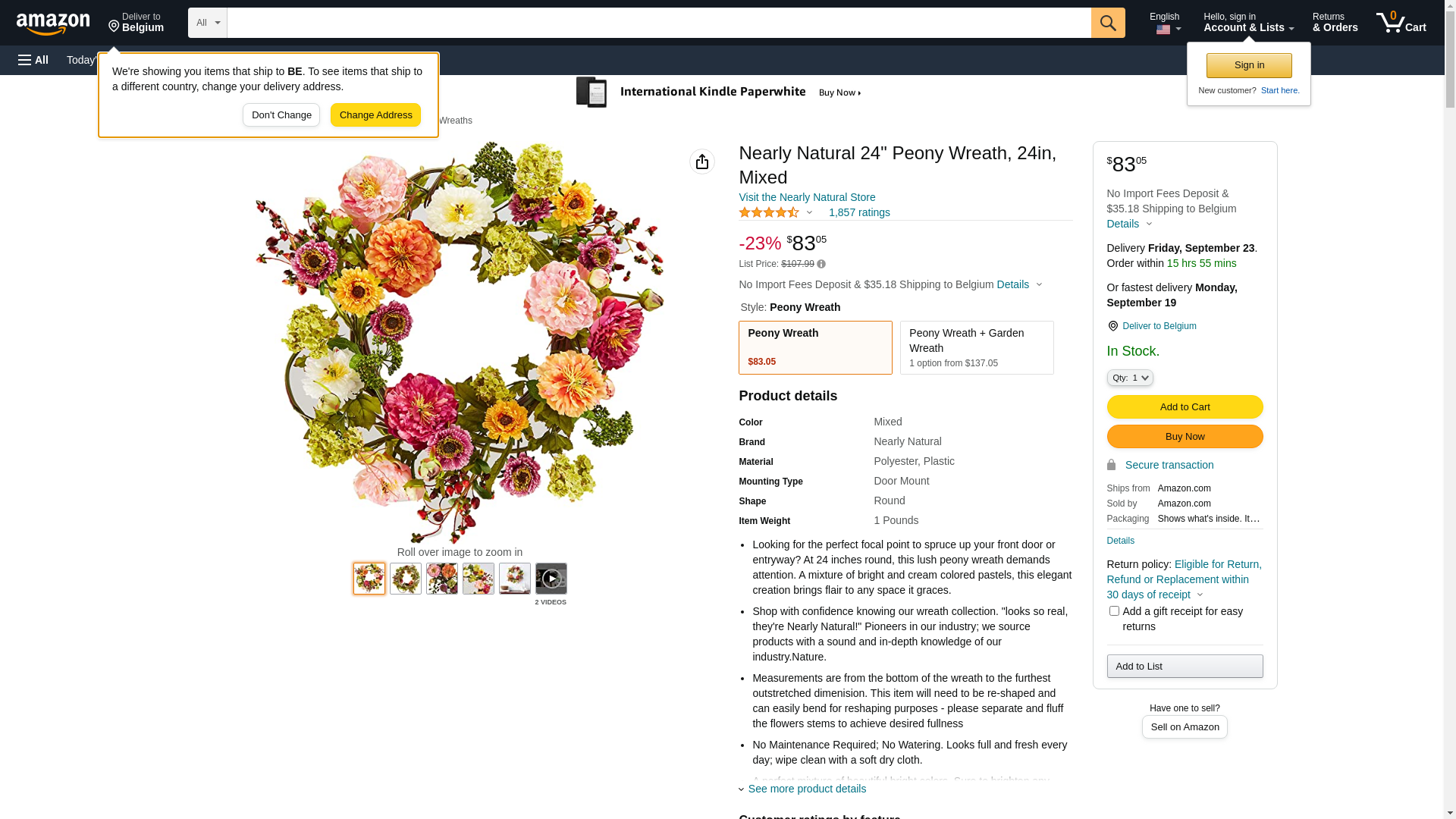Visit the Nearly Natural Store link
Image resolution: width=1456 pixels, height=819 pixels.
tap(807, 197)
